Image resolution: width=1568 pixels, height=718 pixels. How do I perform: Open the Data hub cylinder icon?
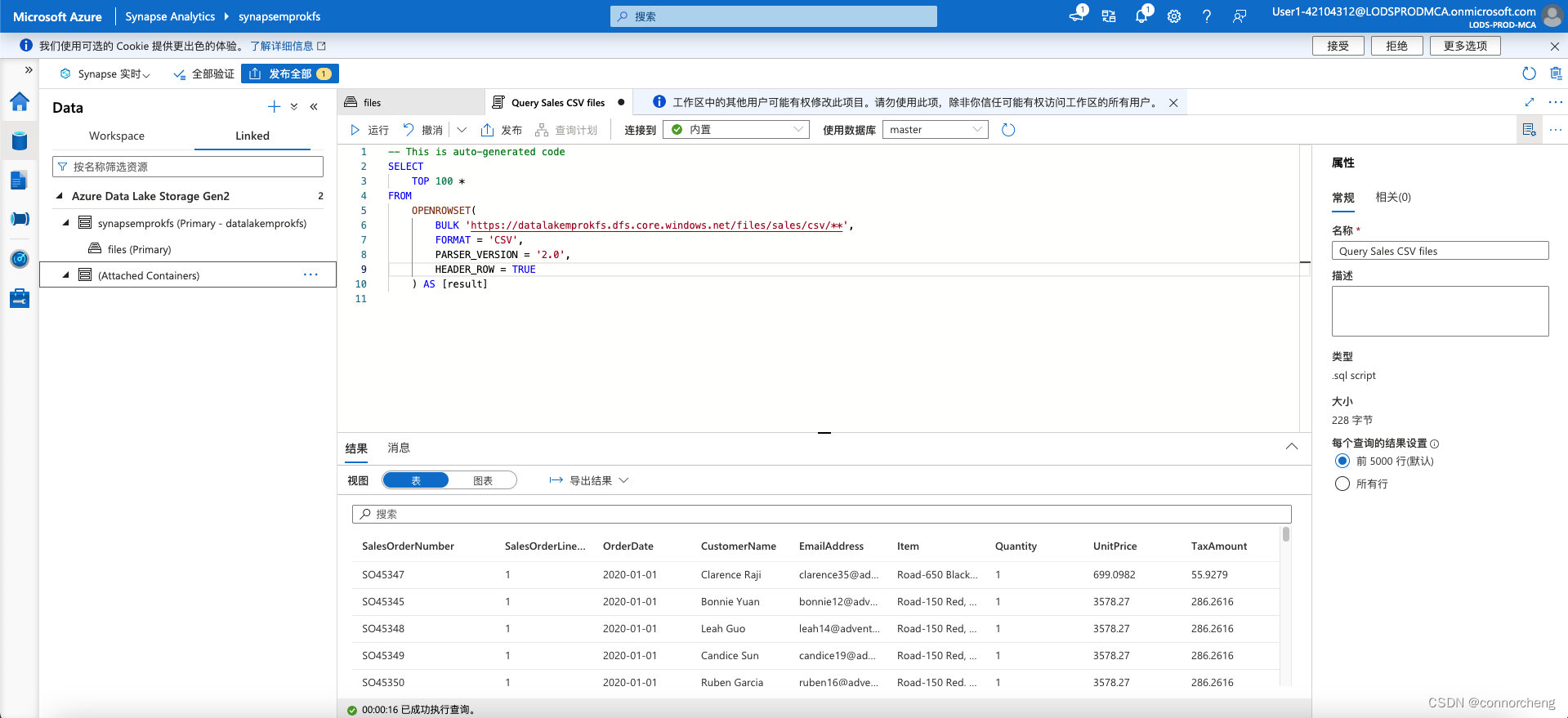click(20, 140)
